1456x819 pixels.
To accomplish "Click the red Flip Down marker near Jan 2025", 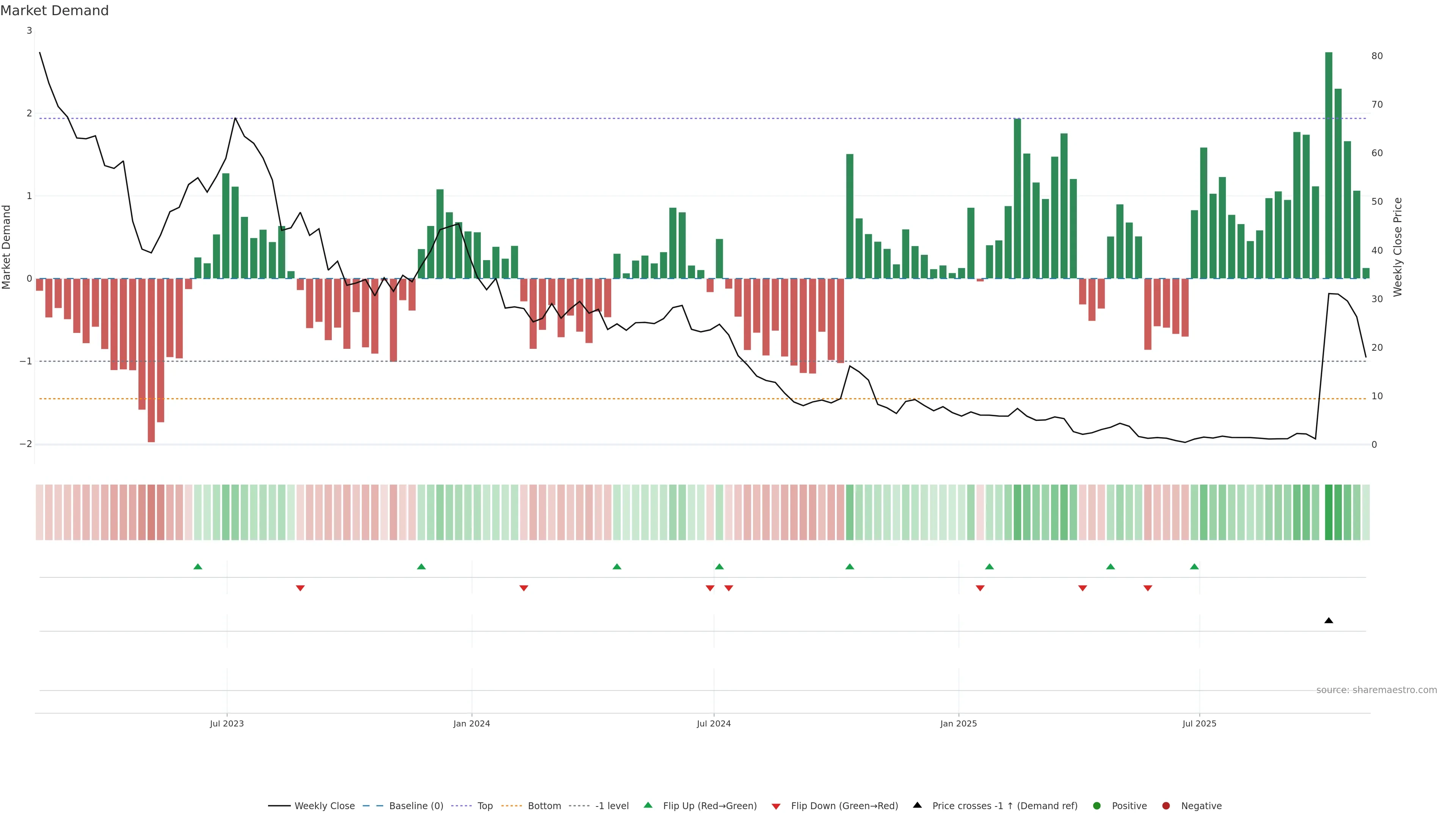I will [980, 588].
